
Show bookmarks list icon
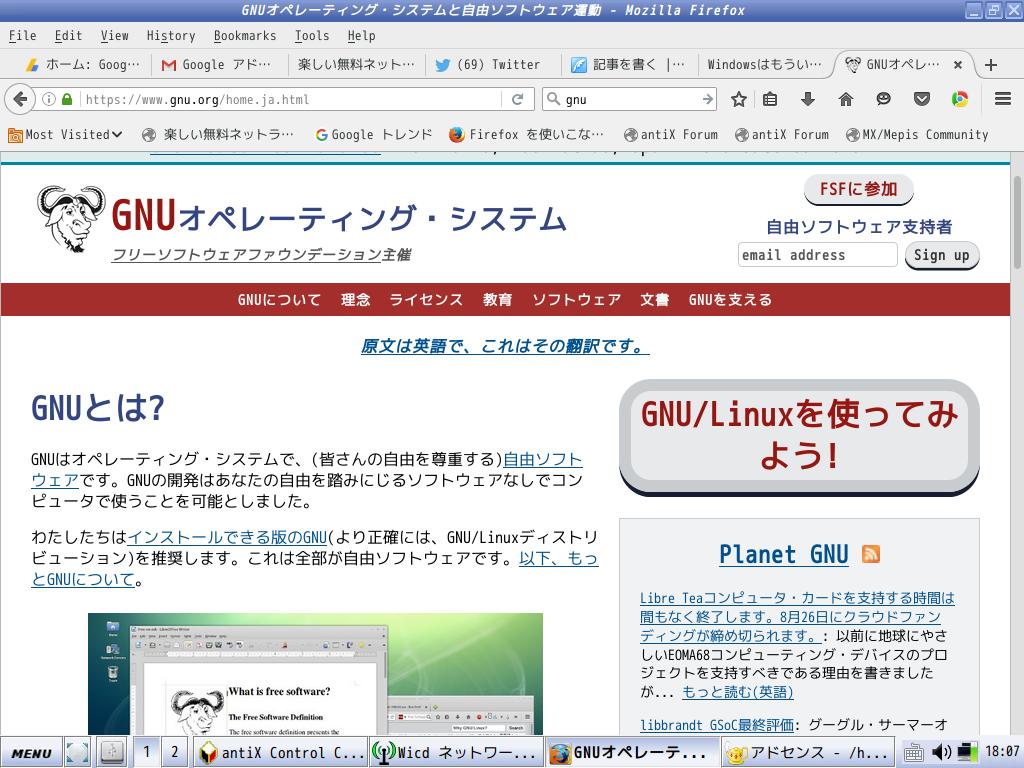(x=770, y=99)
